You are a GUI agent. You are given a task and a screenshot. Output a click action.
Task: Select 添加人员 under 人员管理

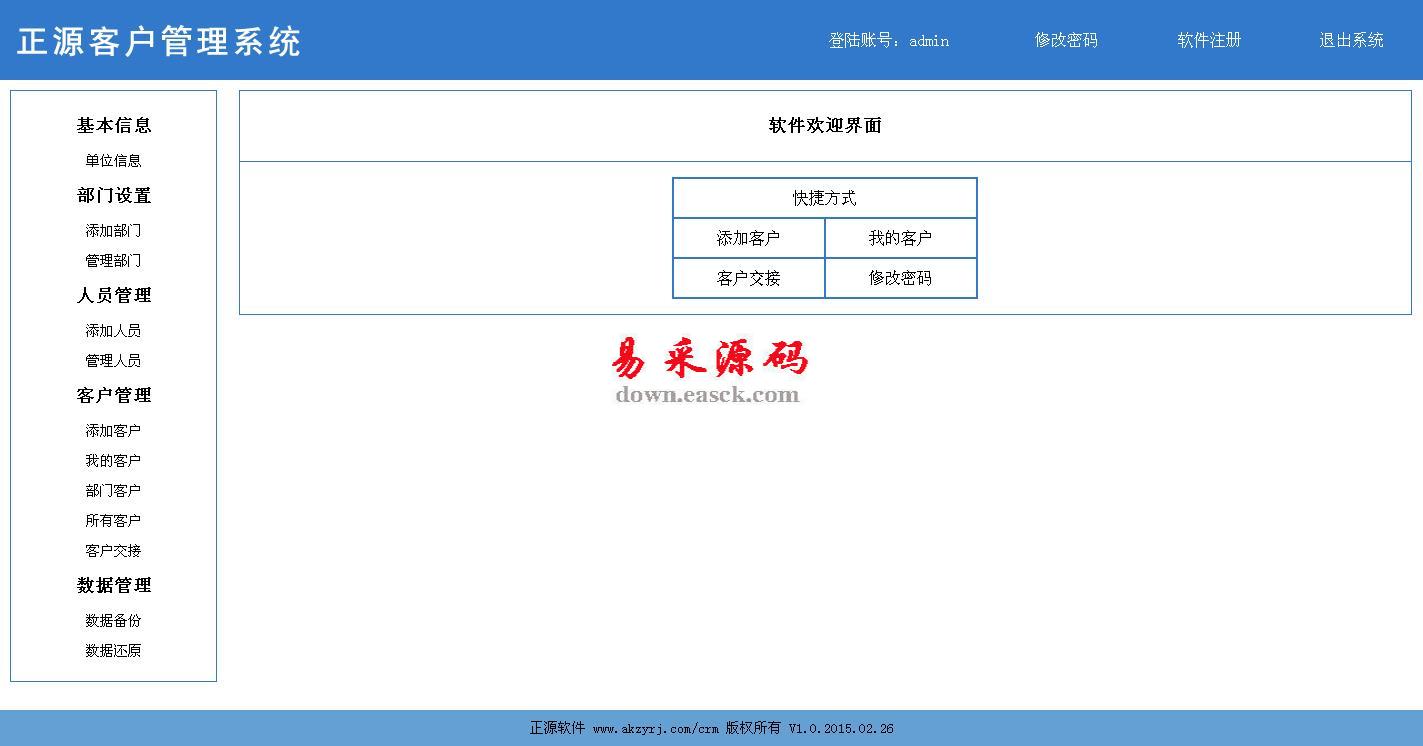point(113,331)
